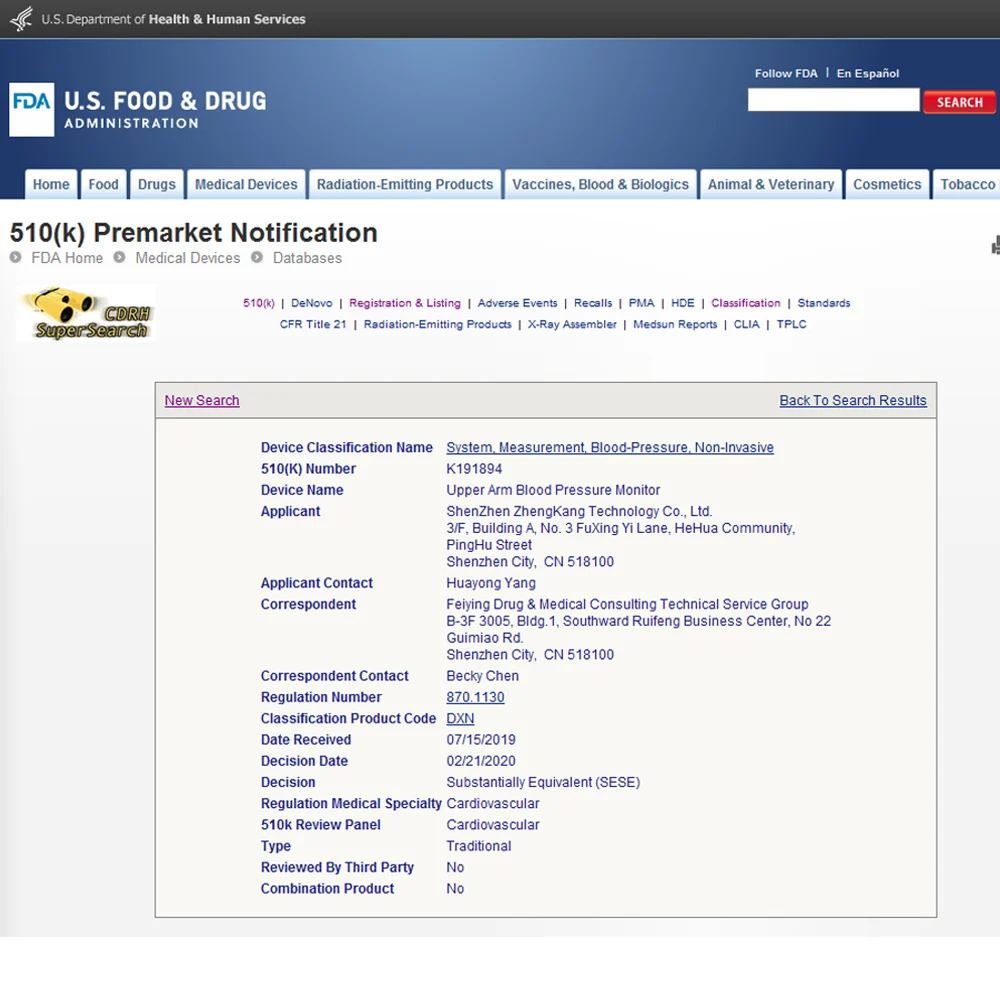The width and height of the screenshot is (1000, 1000).
Task: Open Adverse Events link
Action: (x=517, y=303)
